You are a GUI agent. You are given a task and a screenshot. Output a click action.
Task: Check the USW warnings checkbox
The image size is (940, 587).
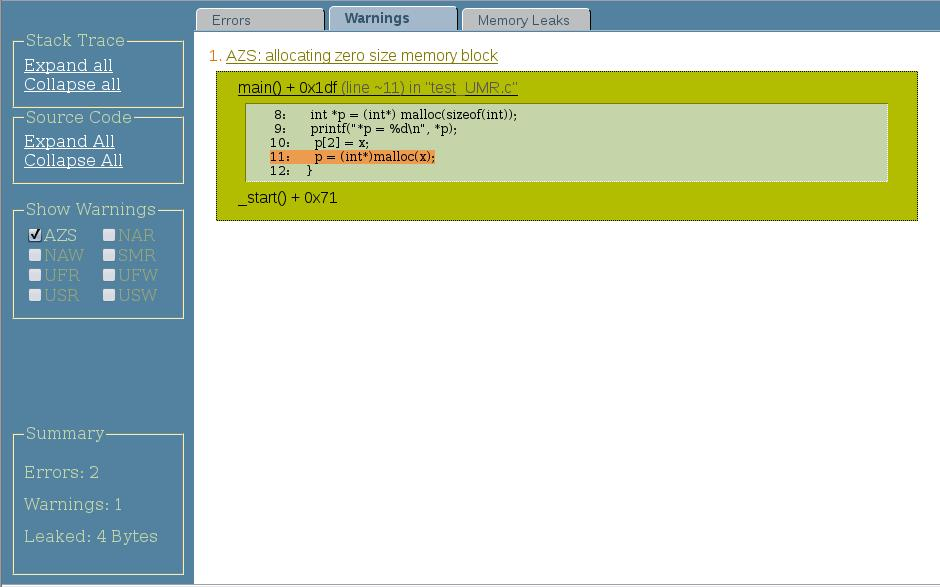(x=109, y=295)
